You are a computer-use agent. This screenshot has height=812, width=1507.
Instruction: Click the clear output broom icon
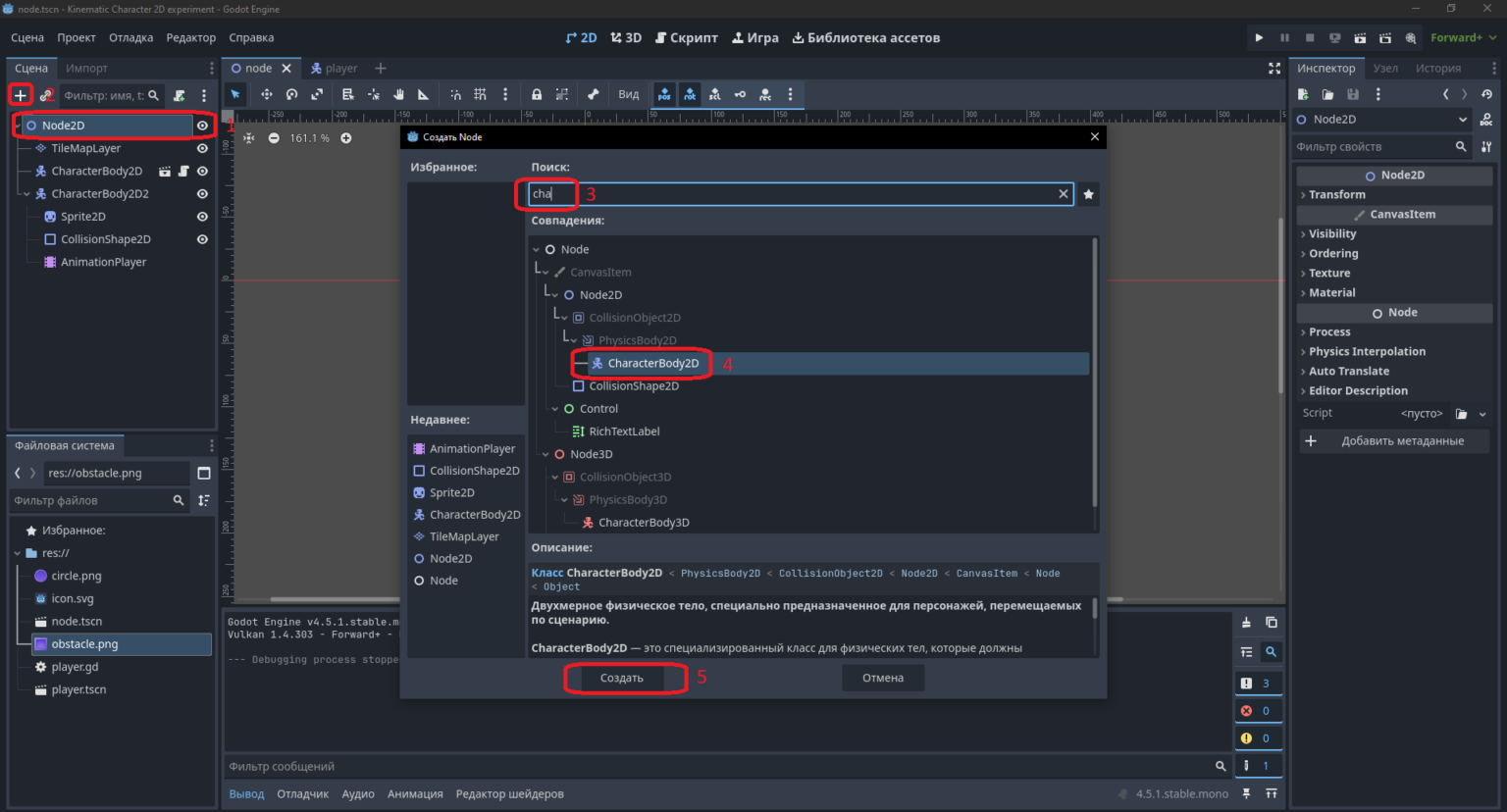[1246, 623]
